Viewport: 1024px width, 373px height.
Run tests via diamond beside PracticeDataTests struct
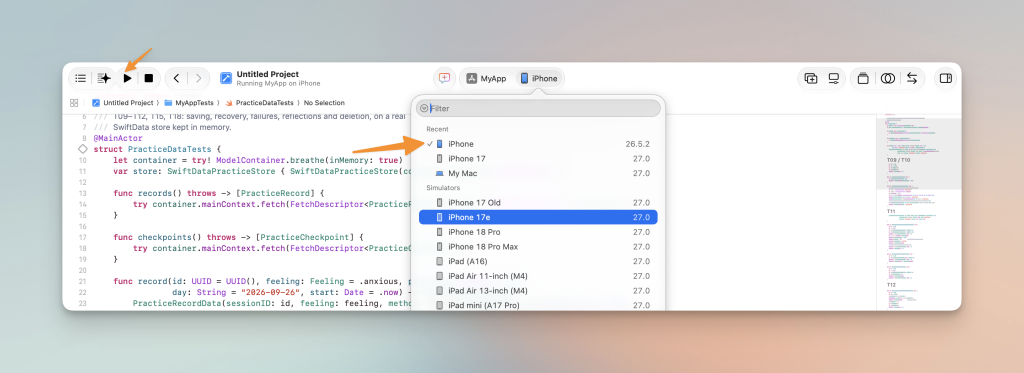(x=82, y=149)
